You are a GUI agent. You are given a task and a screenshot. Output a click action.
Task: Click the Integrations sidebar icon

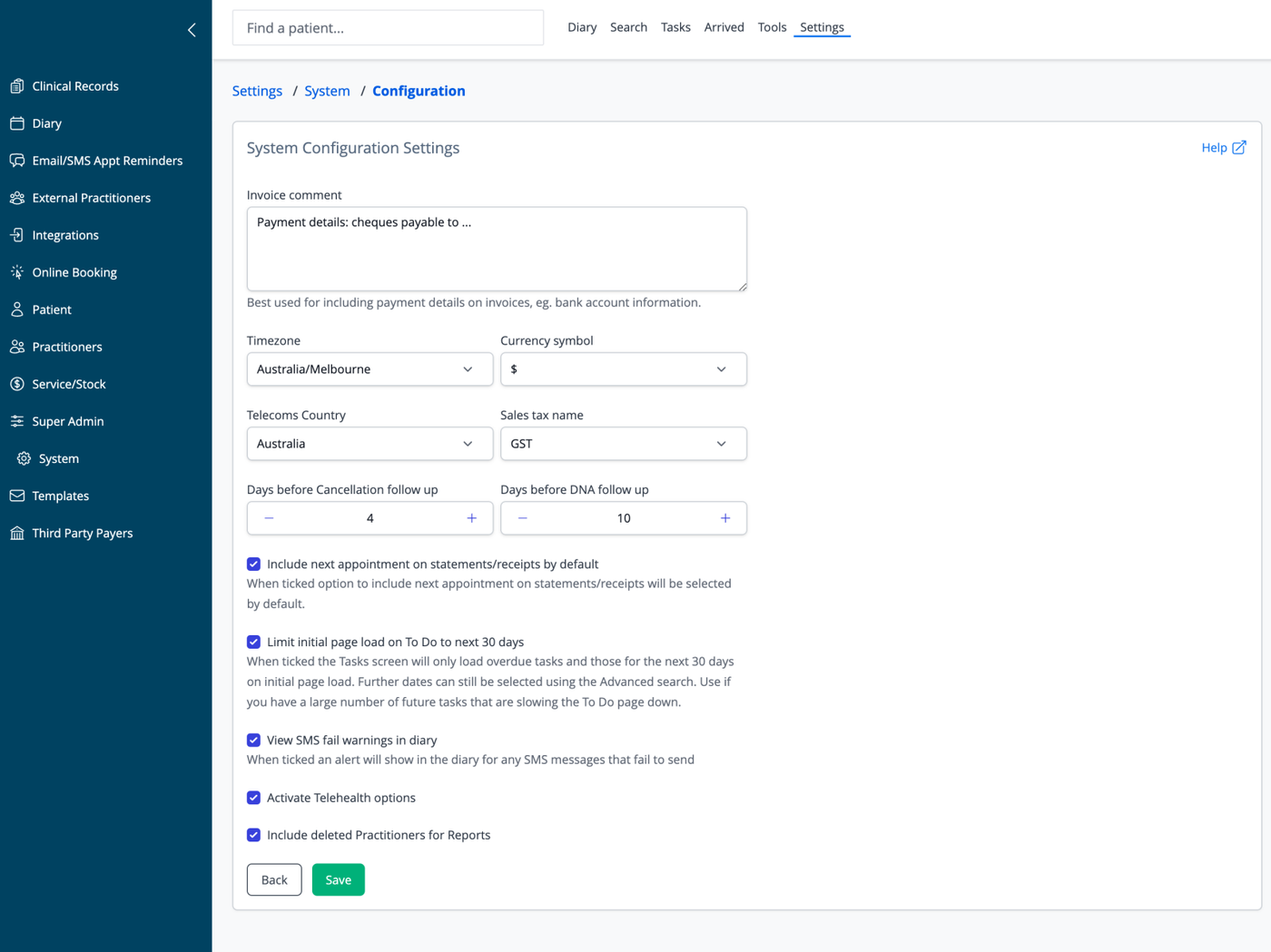17,235
